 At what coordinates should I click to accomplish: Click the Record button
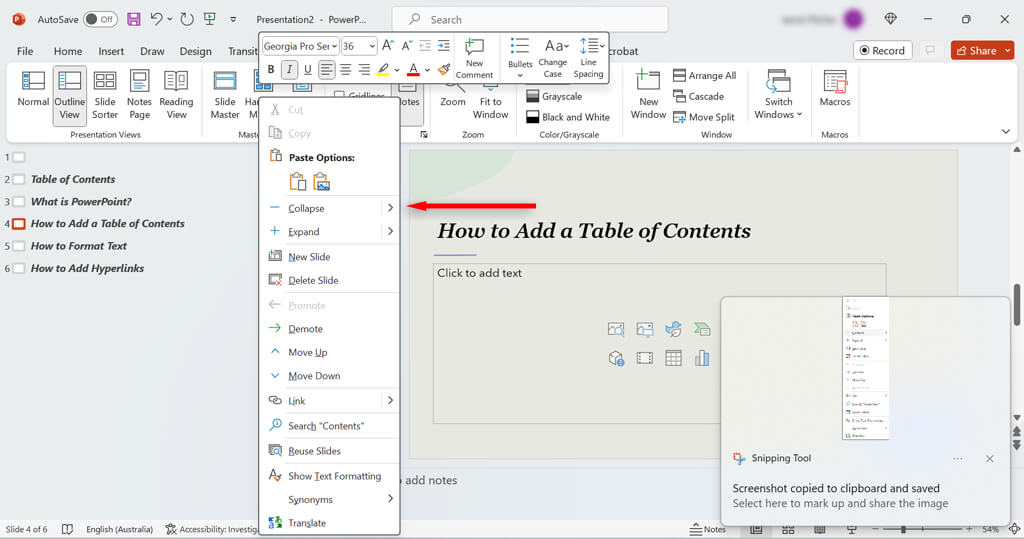880,50
